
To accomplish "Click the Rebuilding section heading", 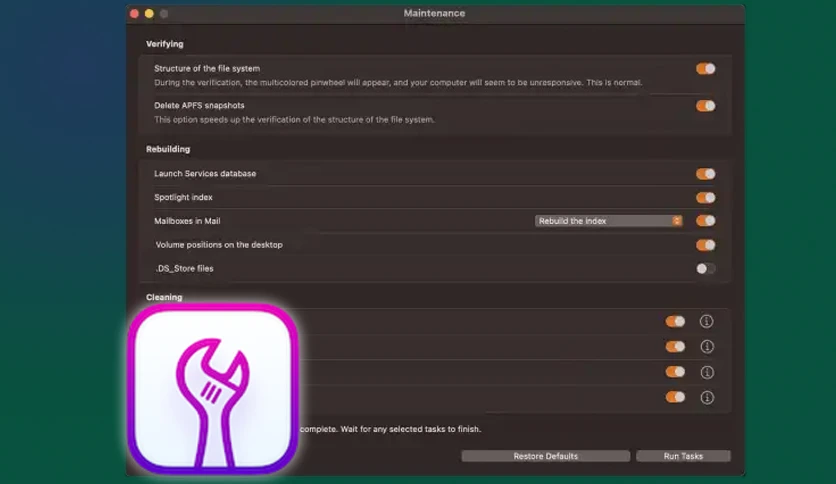I will pyautogui.click(x=168, y=149).
